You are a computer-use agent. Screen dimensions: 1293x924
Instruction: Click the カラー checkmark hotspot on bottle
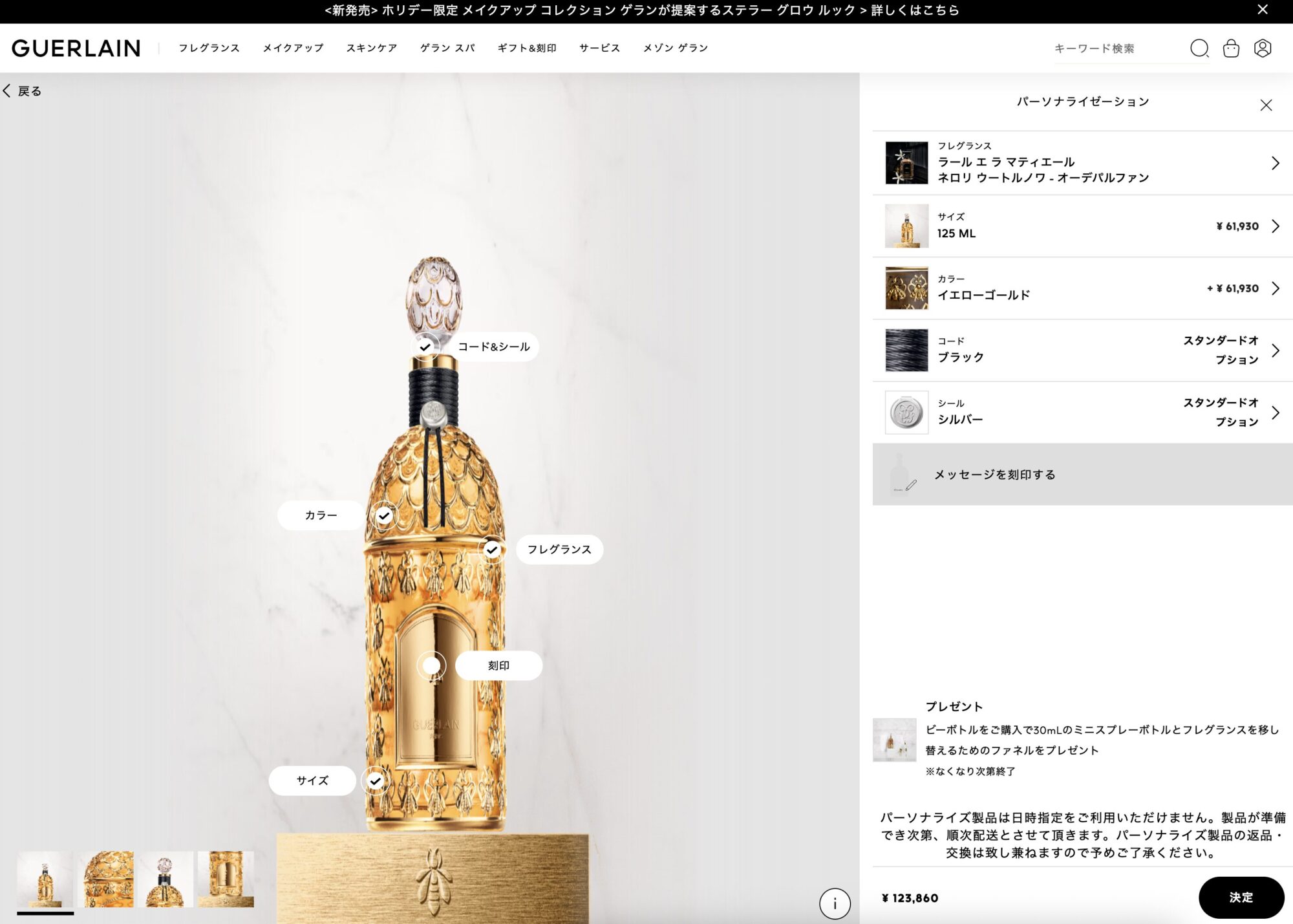point(385,516)
